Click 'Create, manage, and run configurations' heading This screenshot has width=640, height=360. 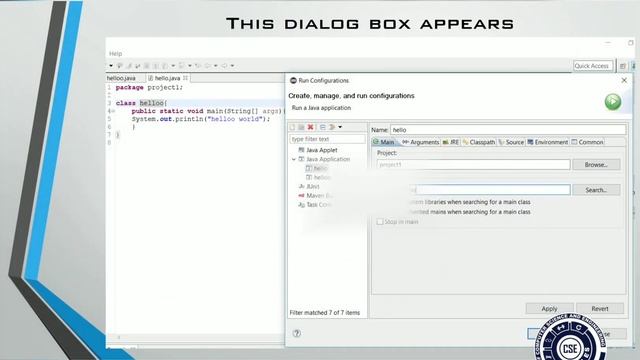[x=351, y=96]
